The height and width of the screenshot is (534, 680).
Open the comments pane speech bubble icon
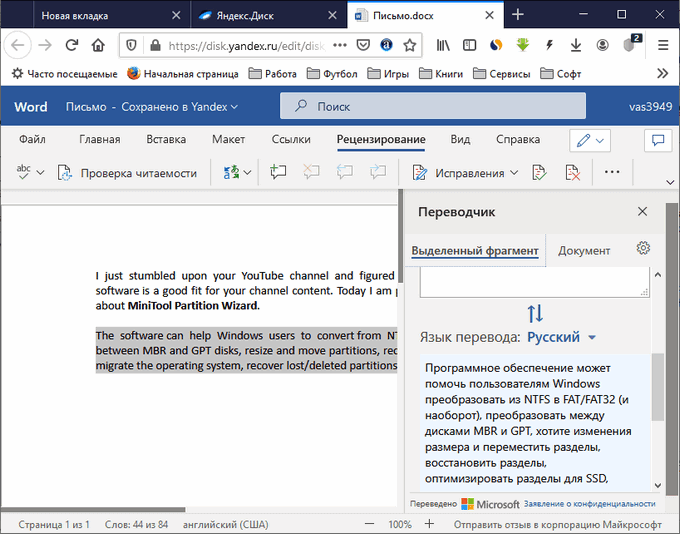click(657, 140)
